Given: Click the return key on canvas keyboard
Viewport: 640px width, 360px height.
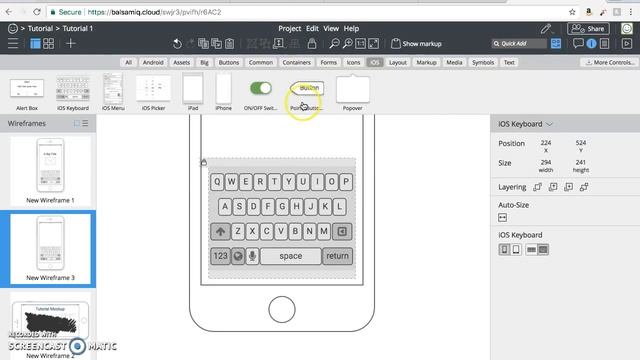Looking at the screenshot, I should (x=337, y=256).
